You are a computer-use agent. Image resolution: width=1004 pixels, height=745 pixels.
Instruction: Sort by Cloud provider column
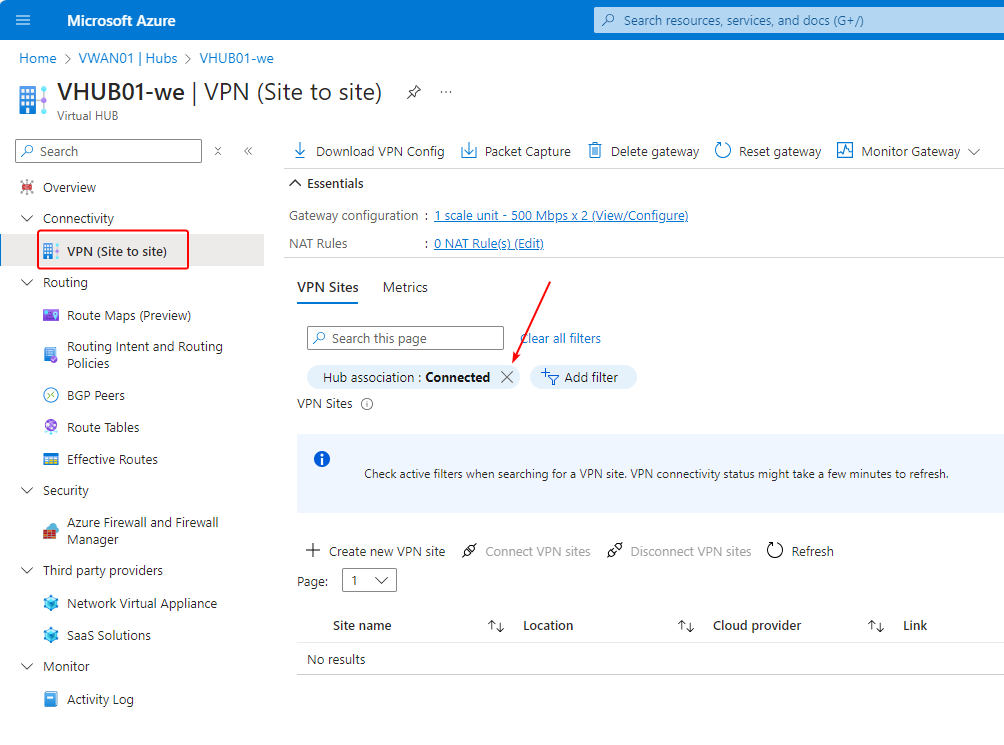click(x=876, y=626)
